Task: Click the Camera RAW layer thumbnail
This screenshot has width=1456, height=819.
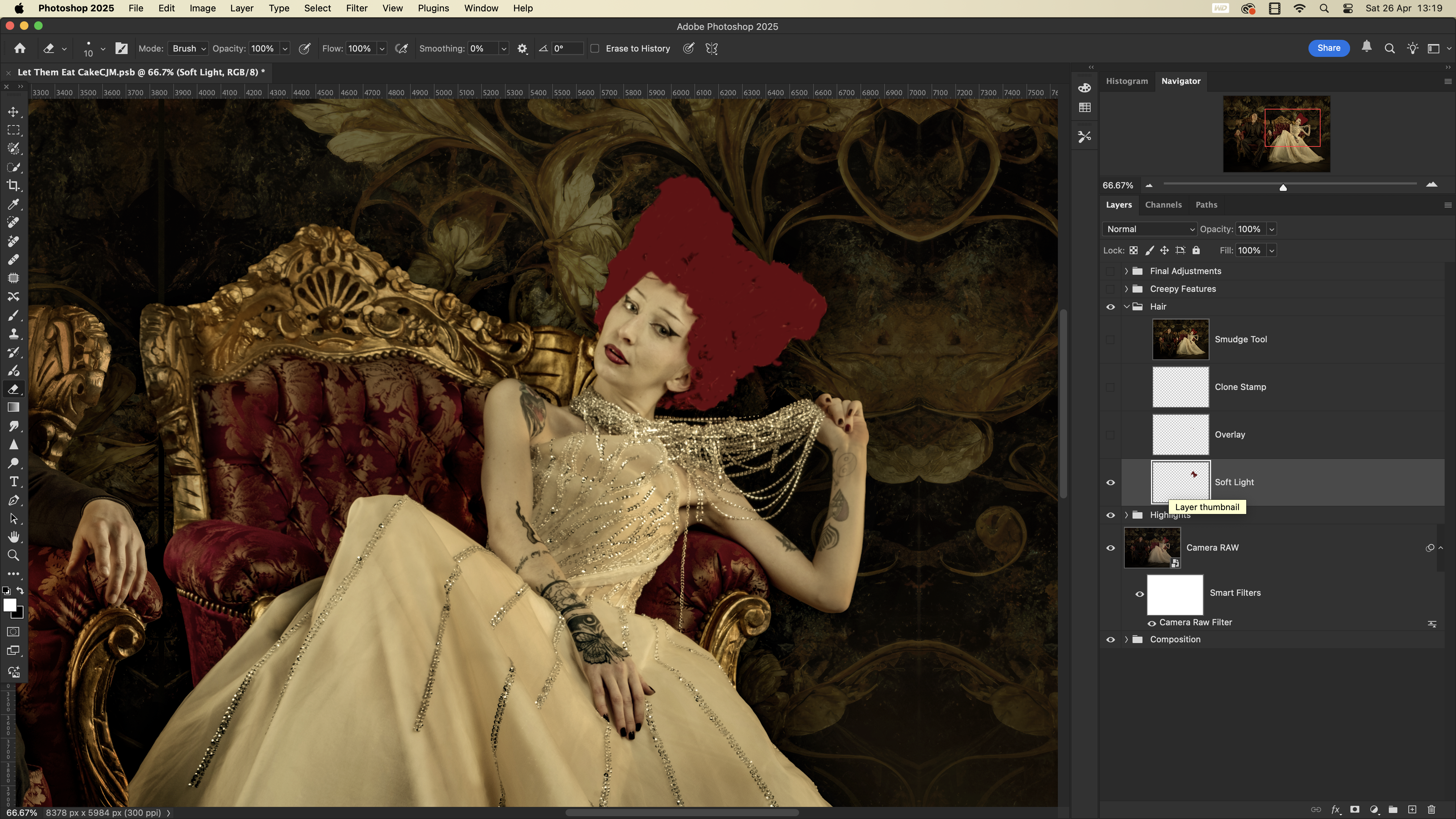Action: tap(1152, 547)
